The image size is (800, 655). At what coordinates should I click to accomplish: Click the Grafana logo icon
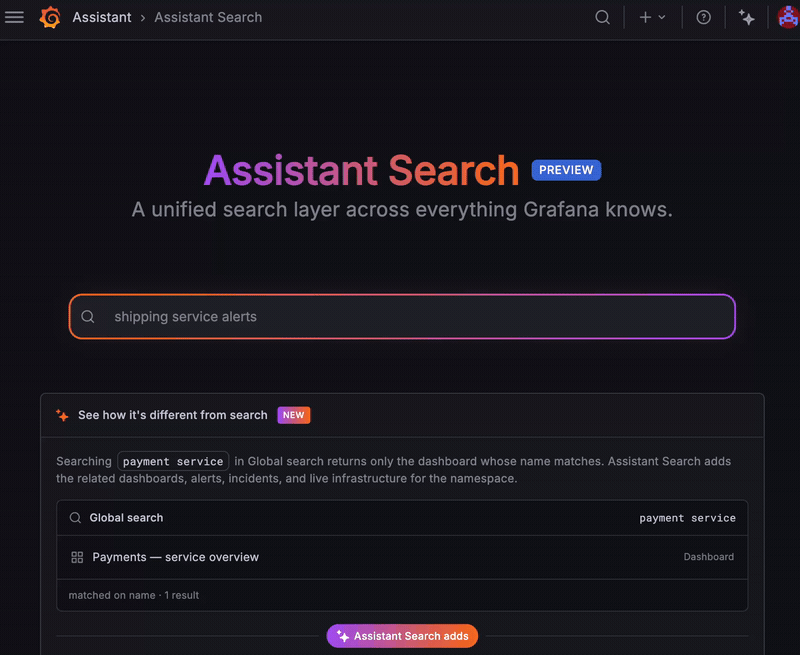pos(50,17)
